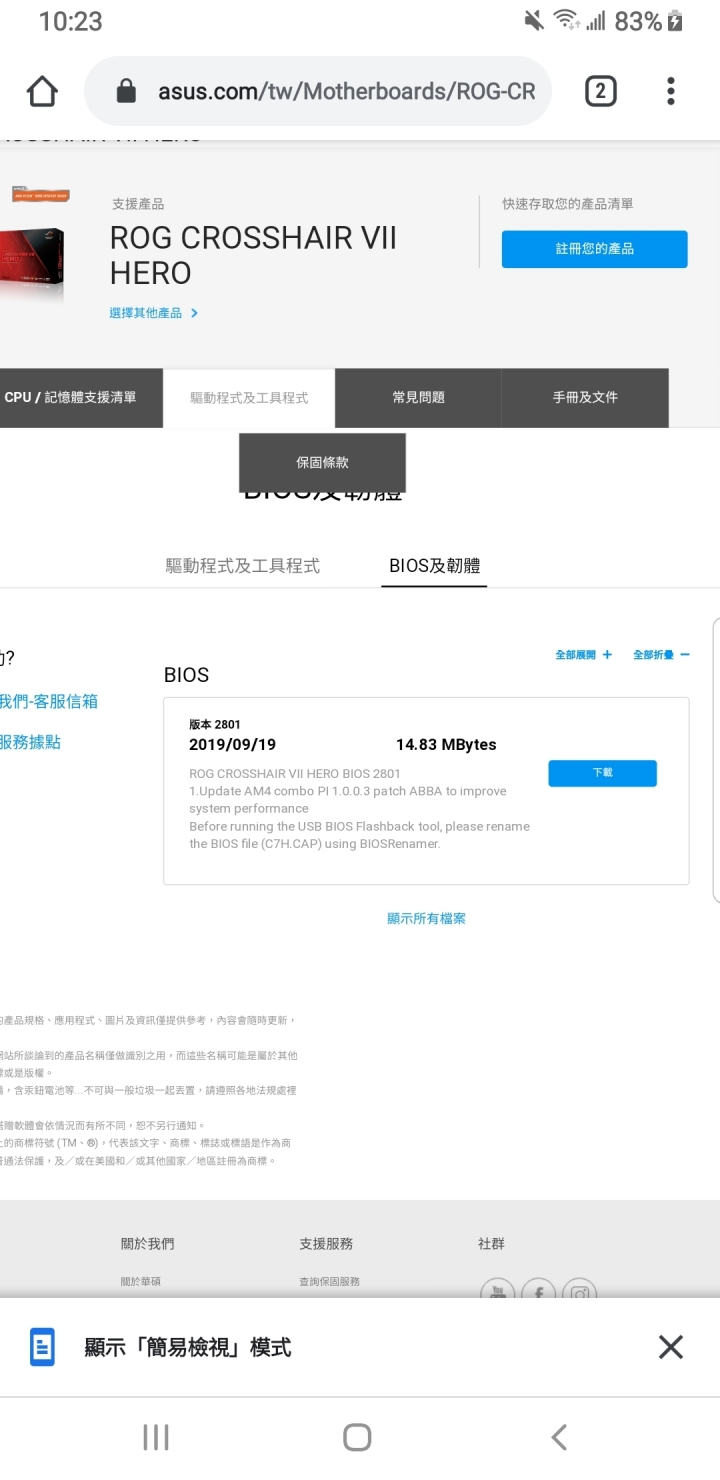Click the 14.83 MBytes file size text
The width and height of the screenshot is (720, 1480).
[x=446, y=745]
